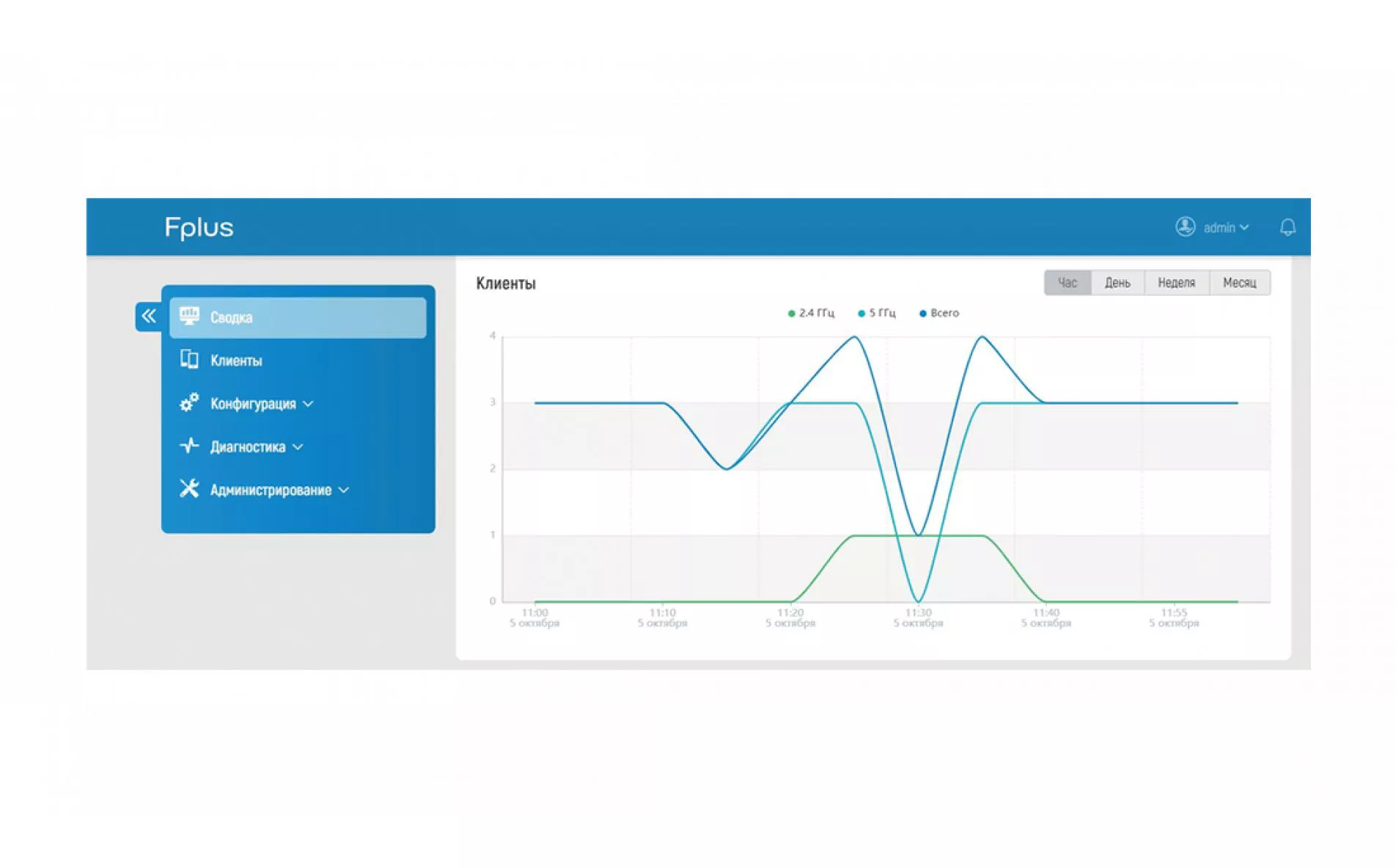Screen dimensions: 1396x868
Task: Open the Администрирование menu item
Action: (298, 490)
